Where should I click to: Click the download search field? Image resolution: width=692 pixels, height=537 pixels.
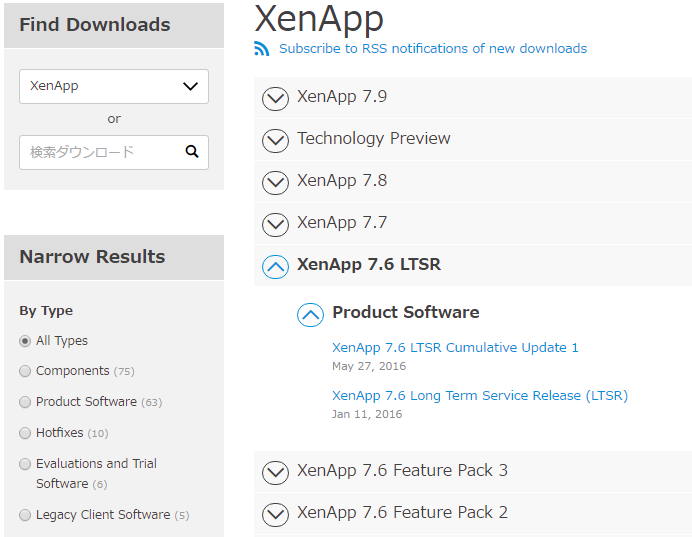[114, 152]
